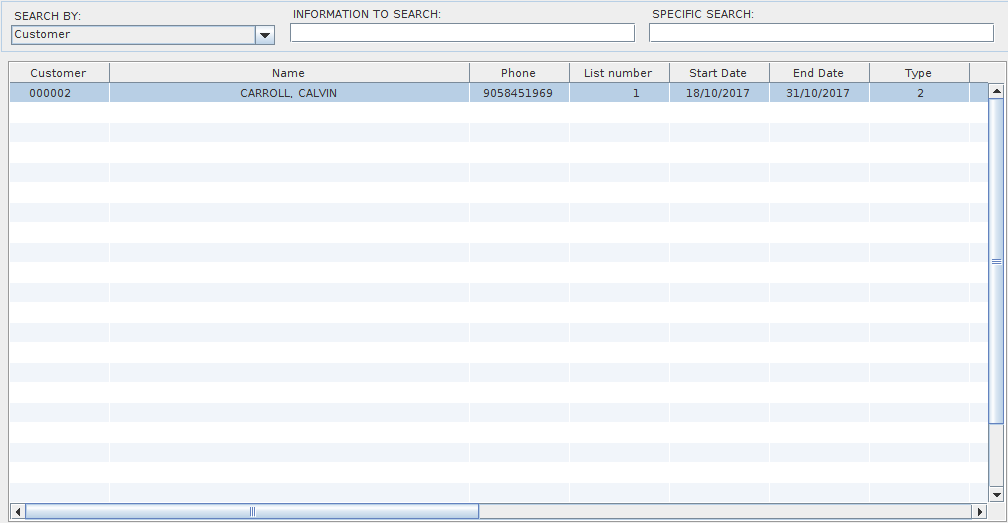Open the Search By dropdown arrow

(265, 35)
